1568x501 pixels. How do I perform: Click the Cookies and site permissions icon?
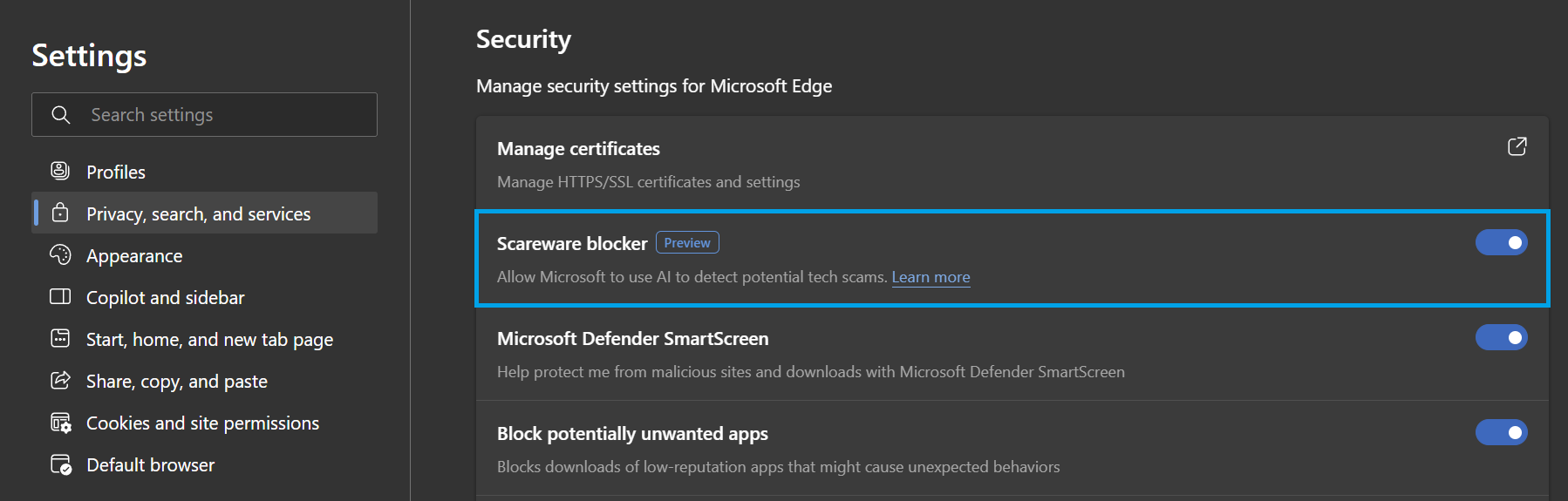(60, 423)
